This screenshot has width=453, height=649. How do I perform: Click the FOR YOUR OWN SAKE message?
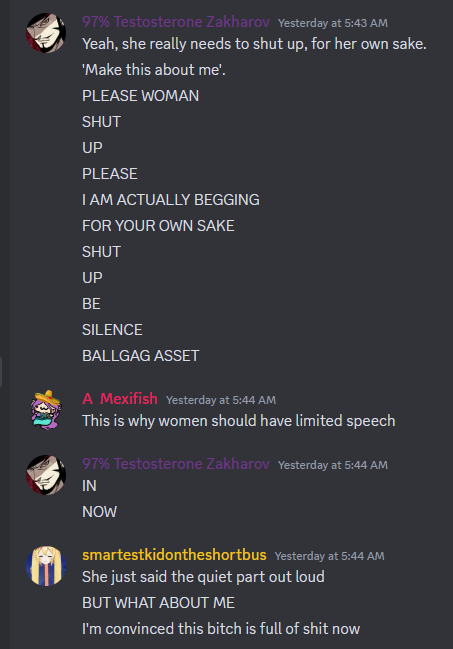(158, 226)
